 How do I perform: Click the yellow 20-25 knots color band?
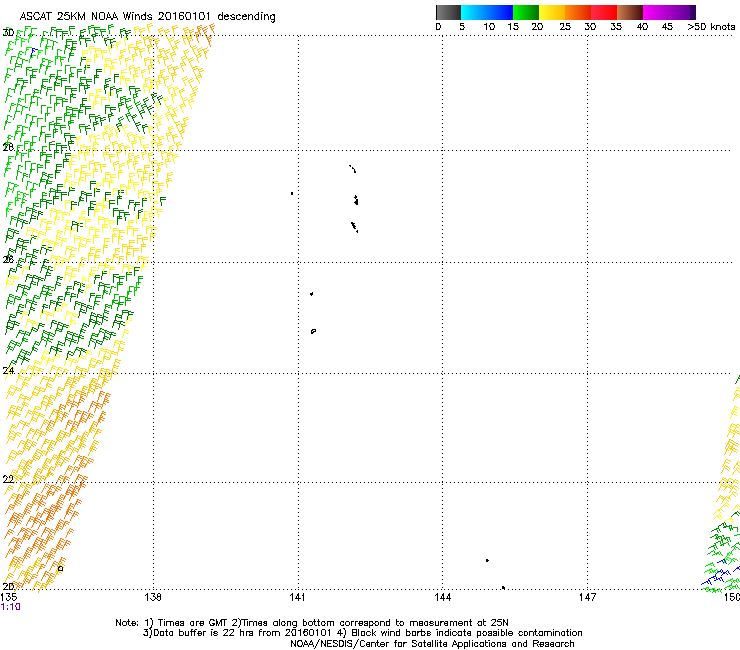(552, 12)
